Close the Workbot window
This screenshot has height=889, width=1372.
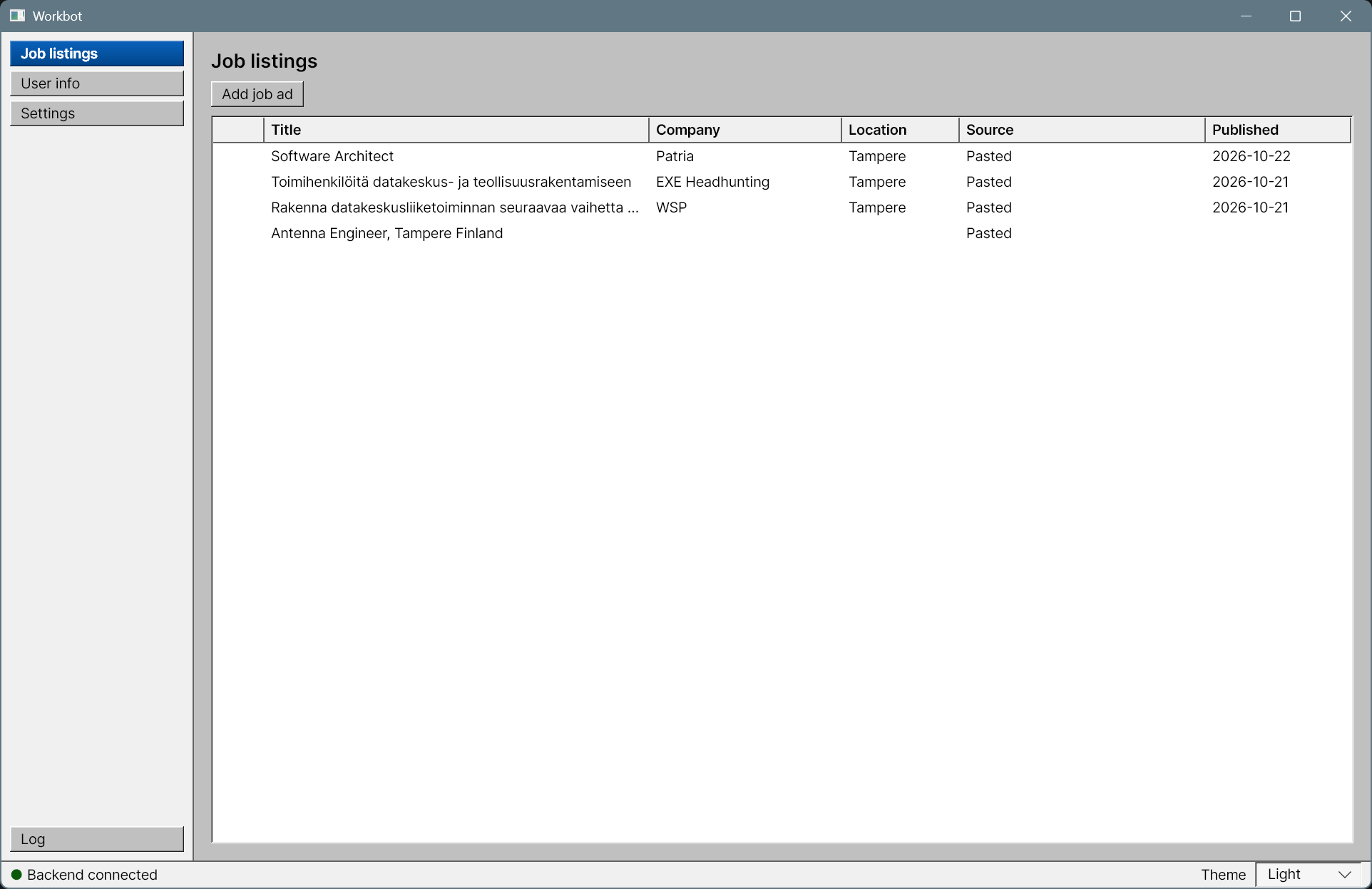1346,16
